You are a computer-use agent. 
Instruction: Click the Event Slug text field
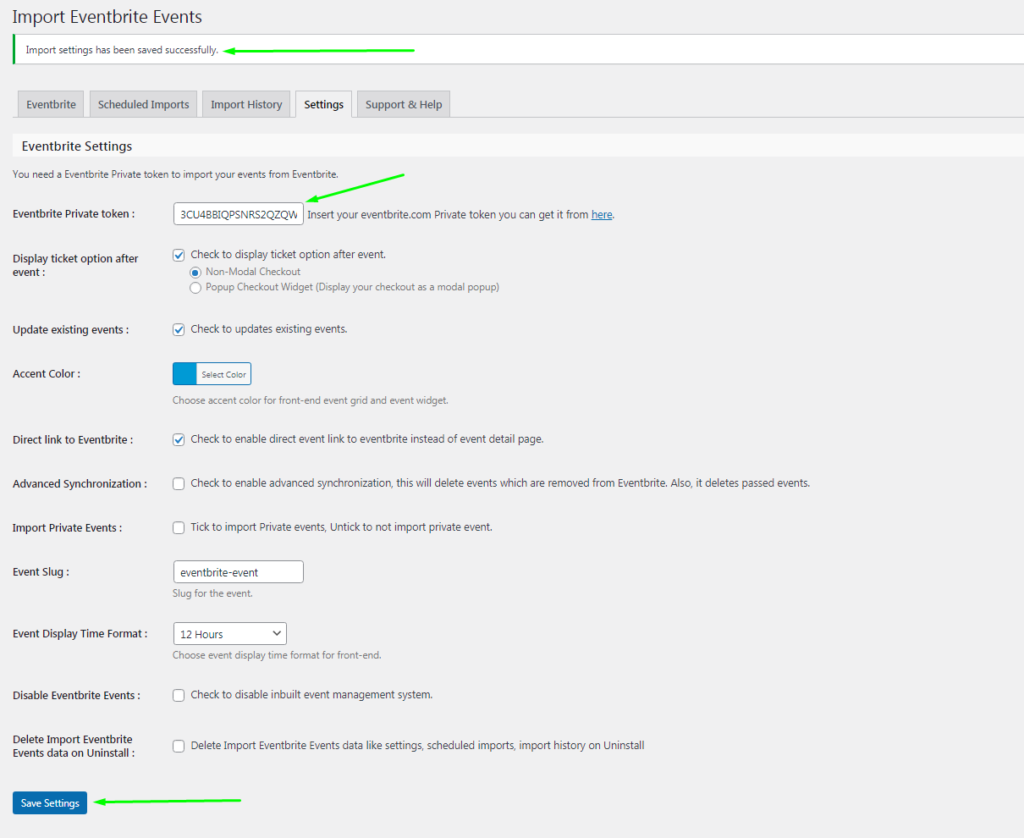coord(238,572)
